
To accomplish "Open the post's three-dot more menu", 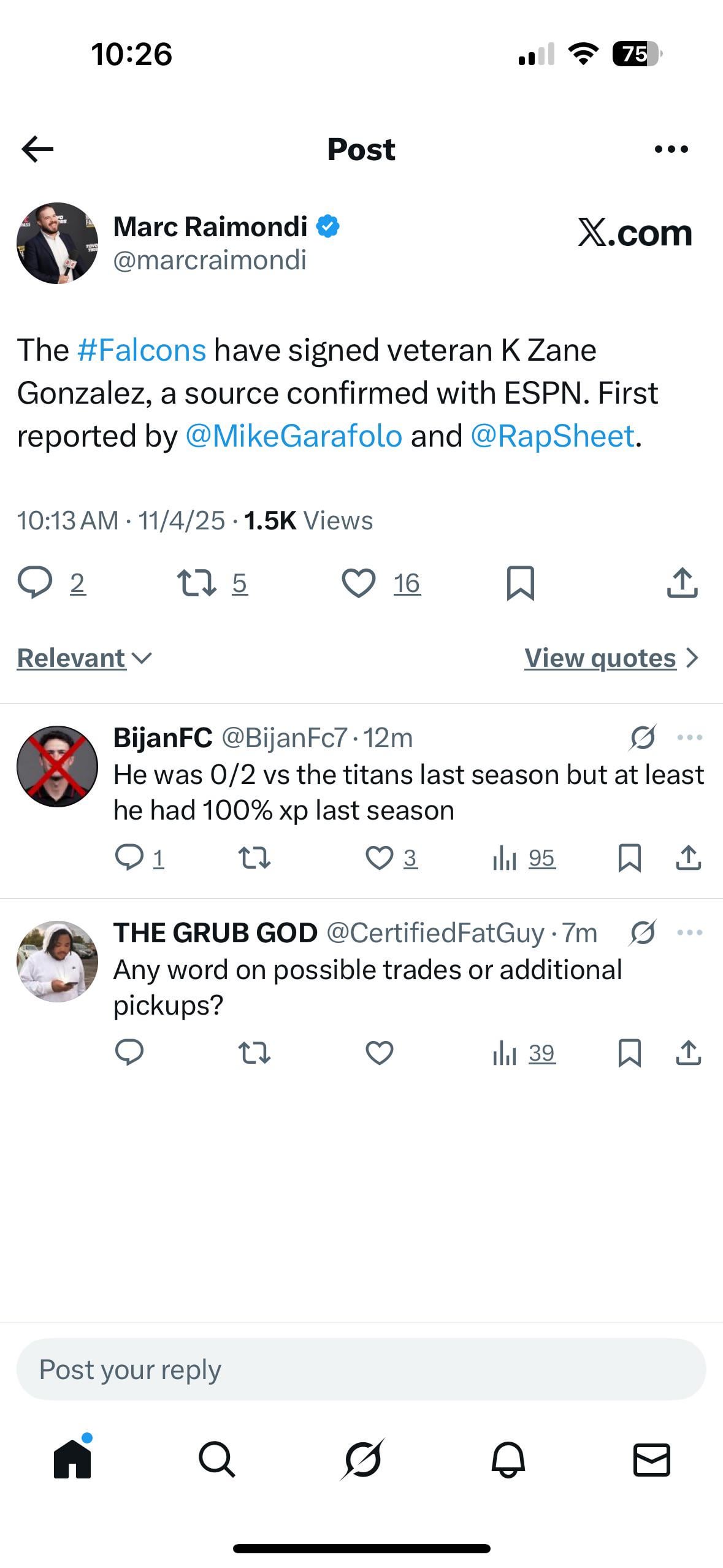I will [671, 149].
